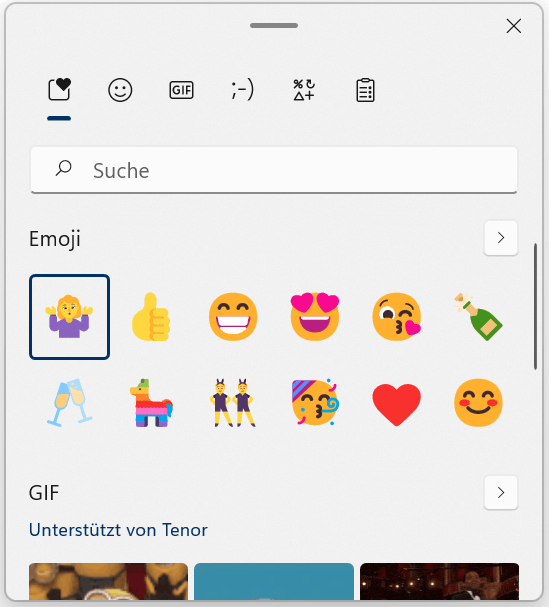Choose the kissing face with heart emoji

[396, 317]
